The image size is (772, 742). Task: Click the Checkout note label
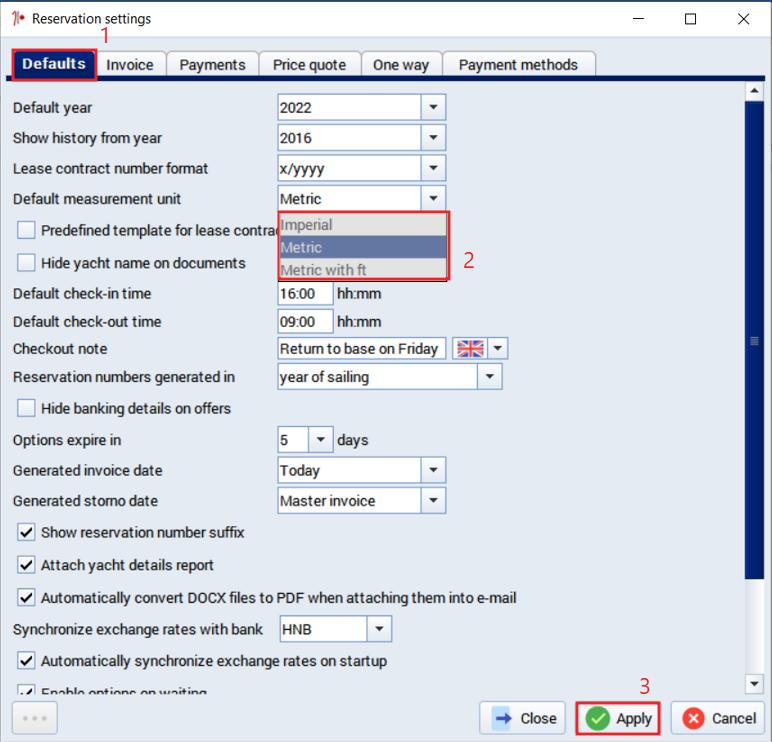60,349
